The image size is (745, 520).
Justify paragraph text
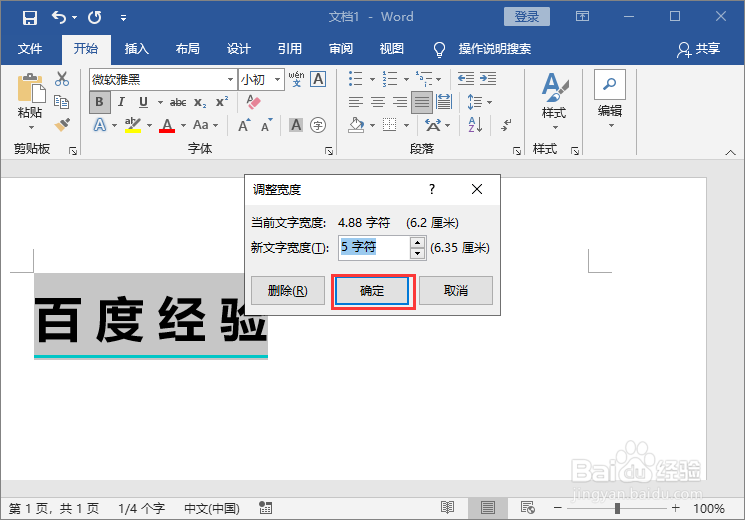[422, 102]
